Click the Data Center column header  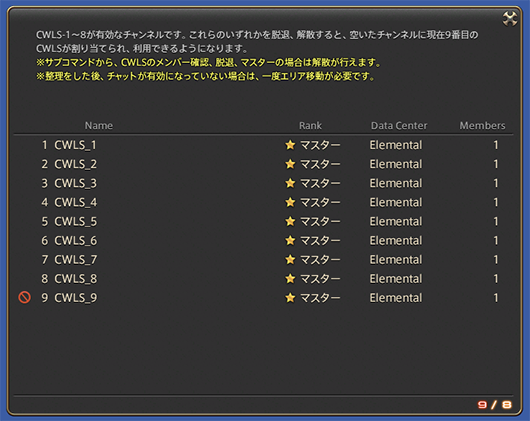399,126
